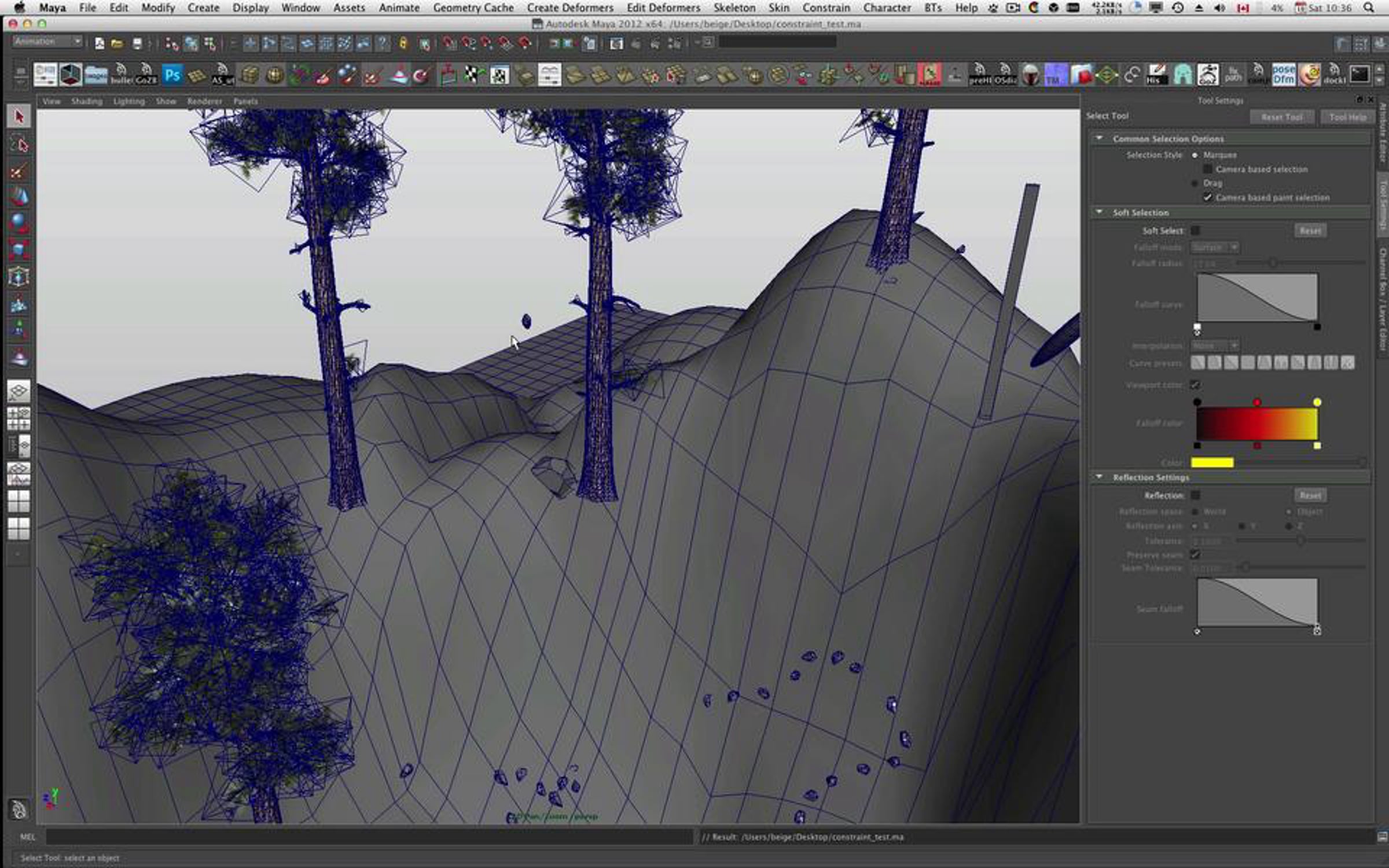
Task: Activate the Rotate tool sphere icon
Action: 19,223
